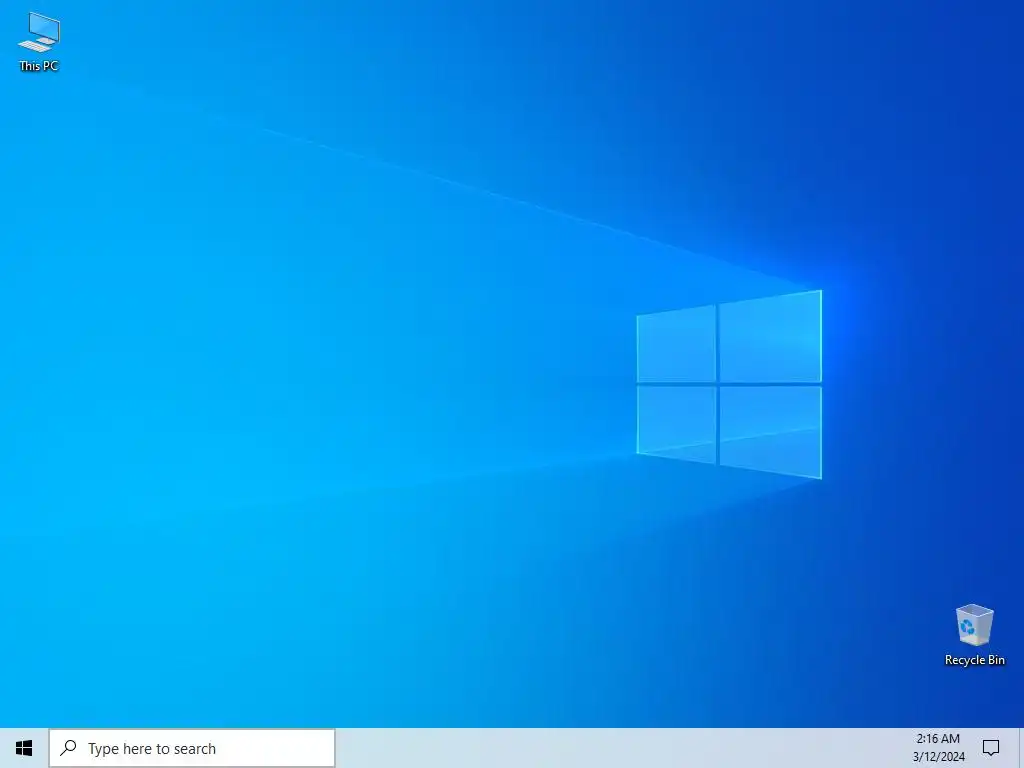The height and width of the screenshot is (768, 1024).
Task: Select the This PC desktop icon
Action: (39, 41)
